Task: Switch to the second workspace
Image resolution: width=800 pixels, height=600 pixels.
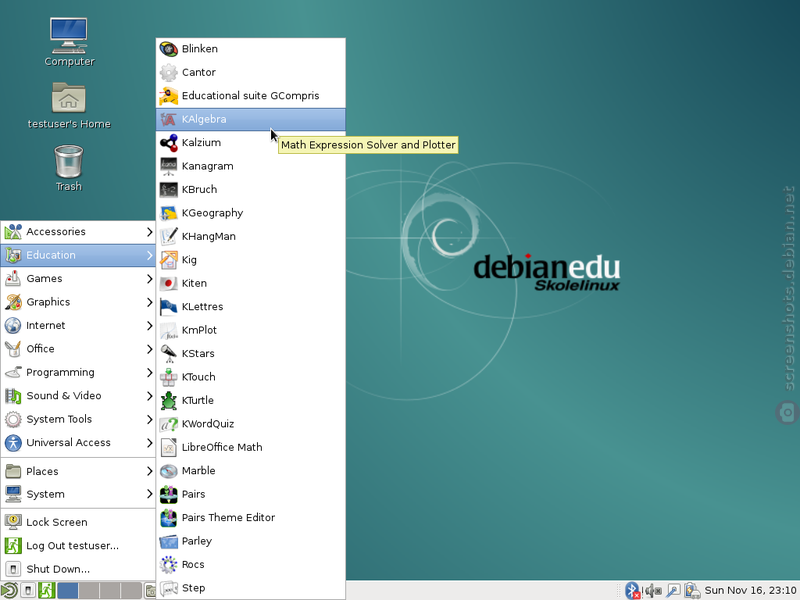Action: [x=89, y=591]
